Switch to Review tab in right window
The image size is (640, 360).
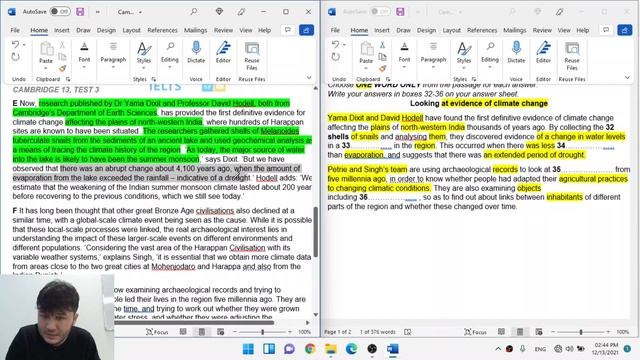pos(542,30)
